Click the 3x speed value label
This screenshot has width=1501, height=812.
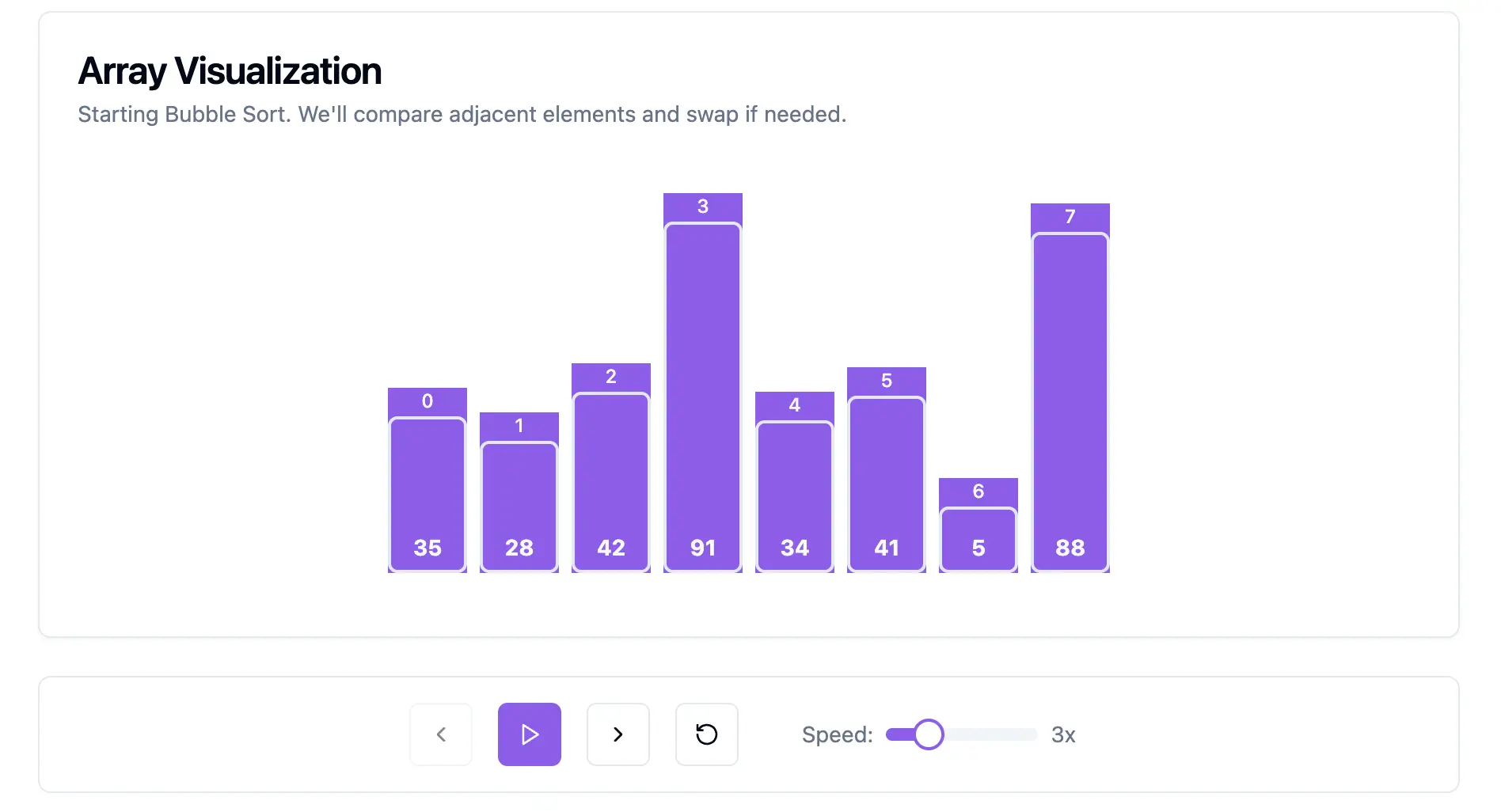point(1063,735)
